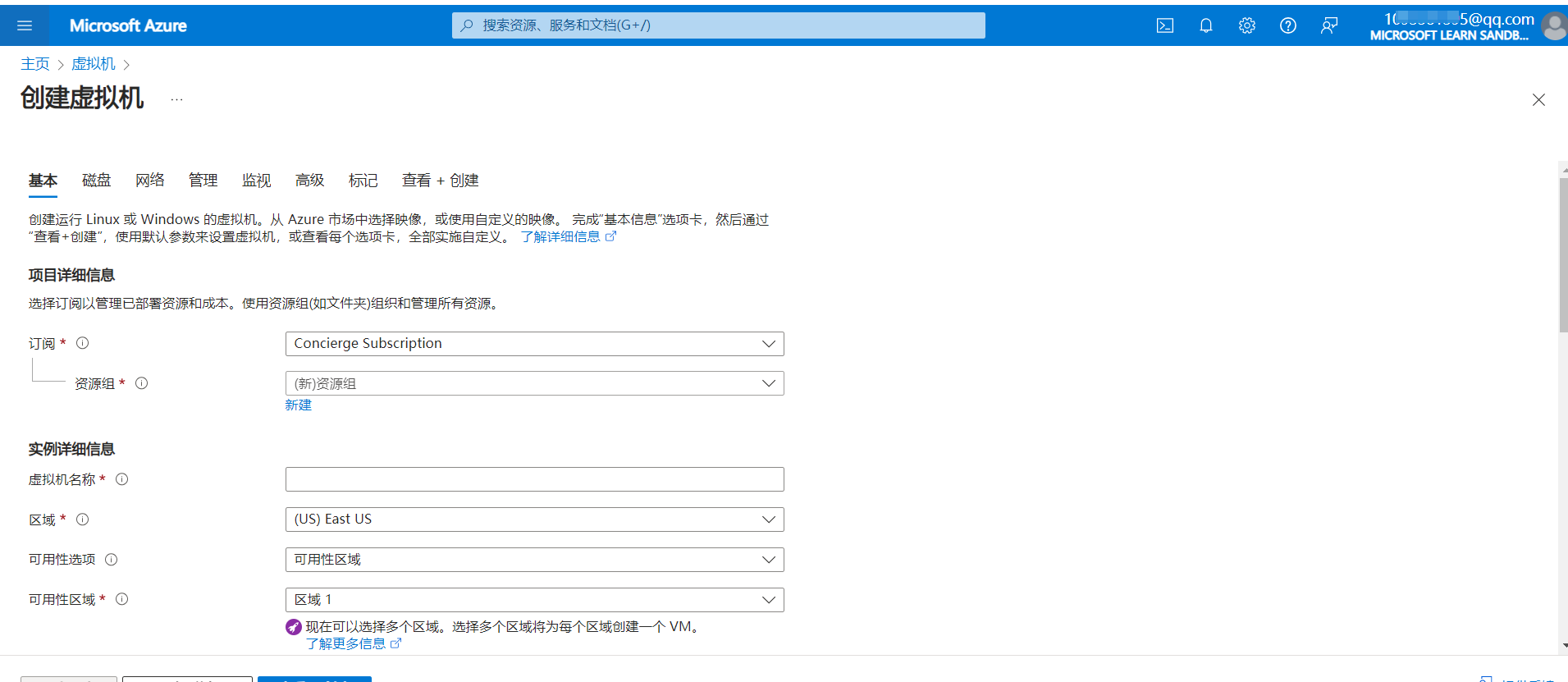
Task: Show info tooltip for 订阅
Action: pos(82,343)
